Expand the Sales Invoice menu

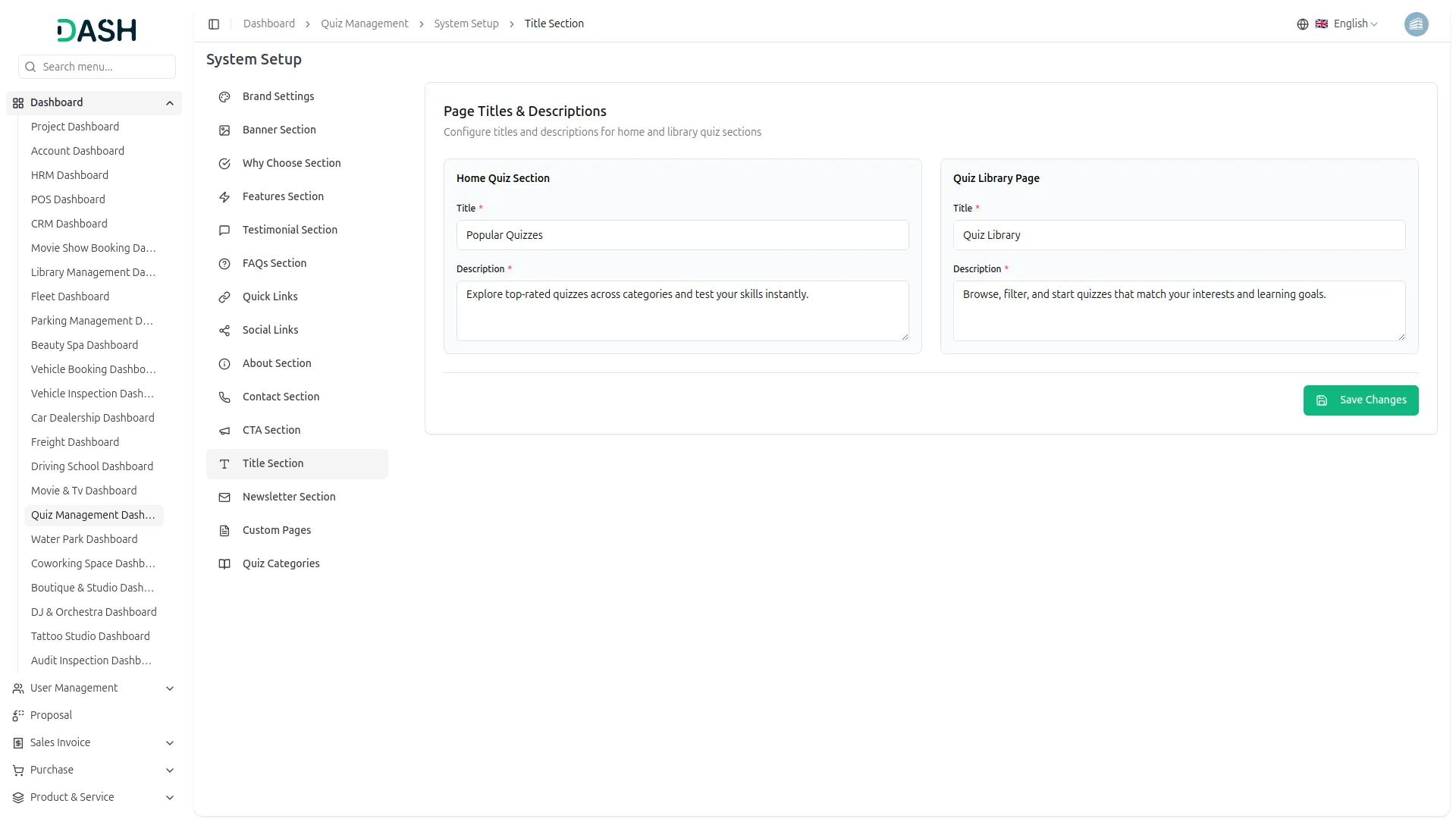(x=170, y=743)
